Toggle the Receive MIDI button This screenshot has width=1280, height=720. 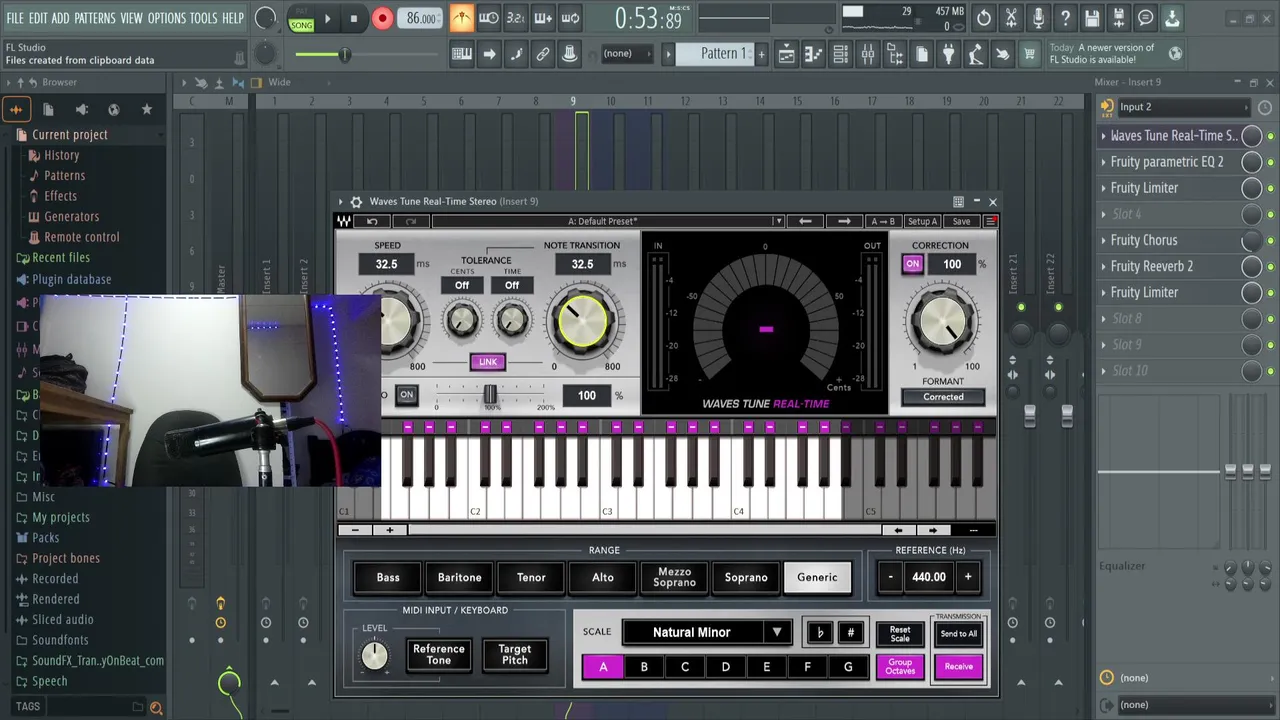(958, 667)
